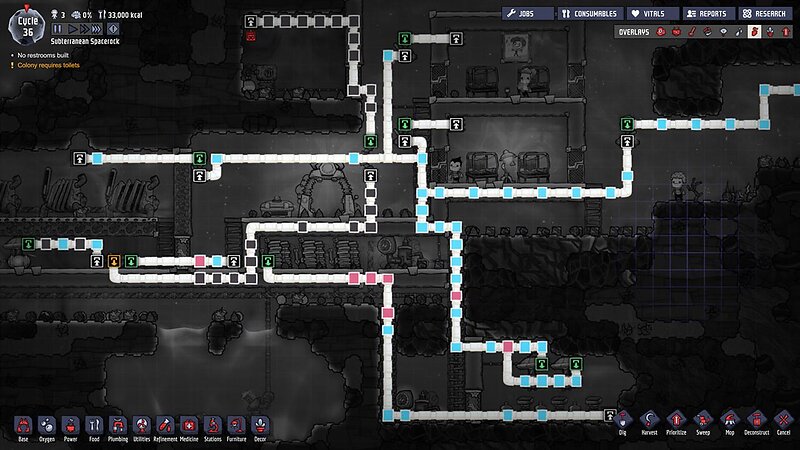Screen dimensions: 800x450
Task: Open the Base build category
Action: coord(23,425)
